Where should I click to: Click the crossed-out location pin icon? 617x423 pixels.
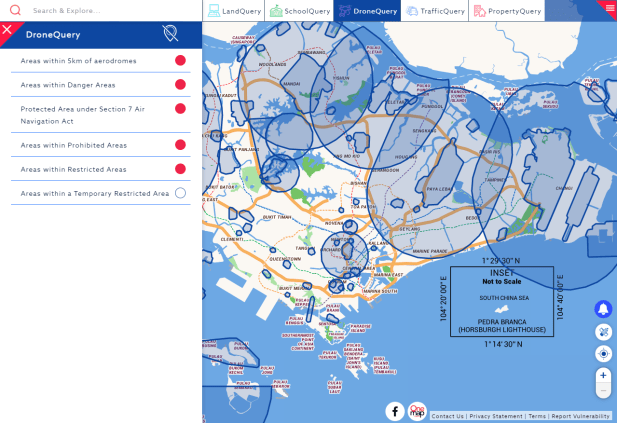(x=170, y=34)
